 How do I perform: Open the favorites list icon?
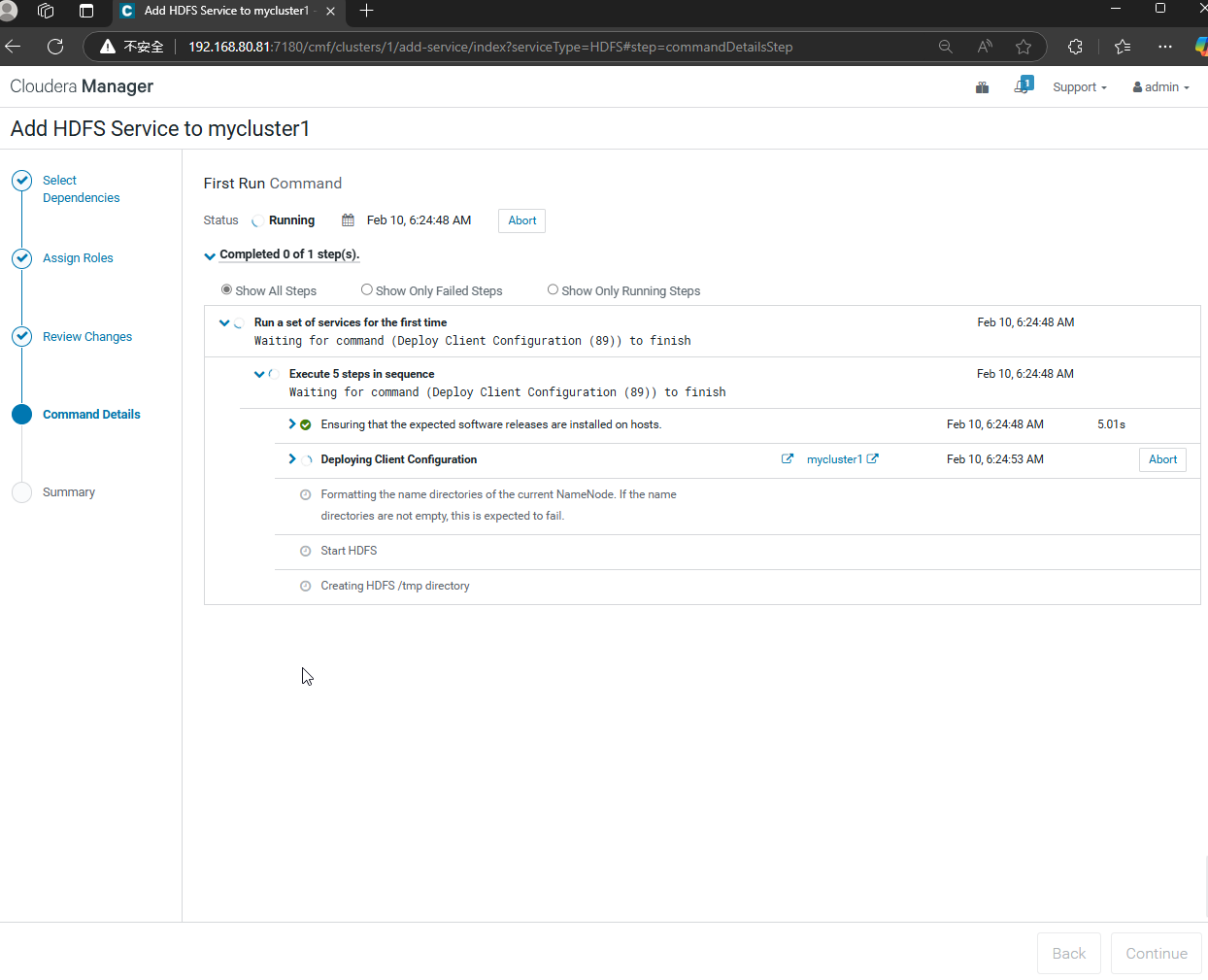pos(1124,47)
